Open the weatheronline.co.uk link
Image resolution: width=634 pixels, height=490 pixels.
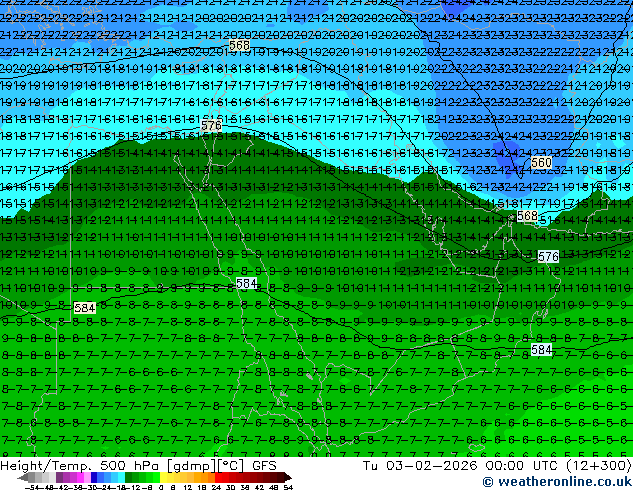557,482
